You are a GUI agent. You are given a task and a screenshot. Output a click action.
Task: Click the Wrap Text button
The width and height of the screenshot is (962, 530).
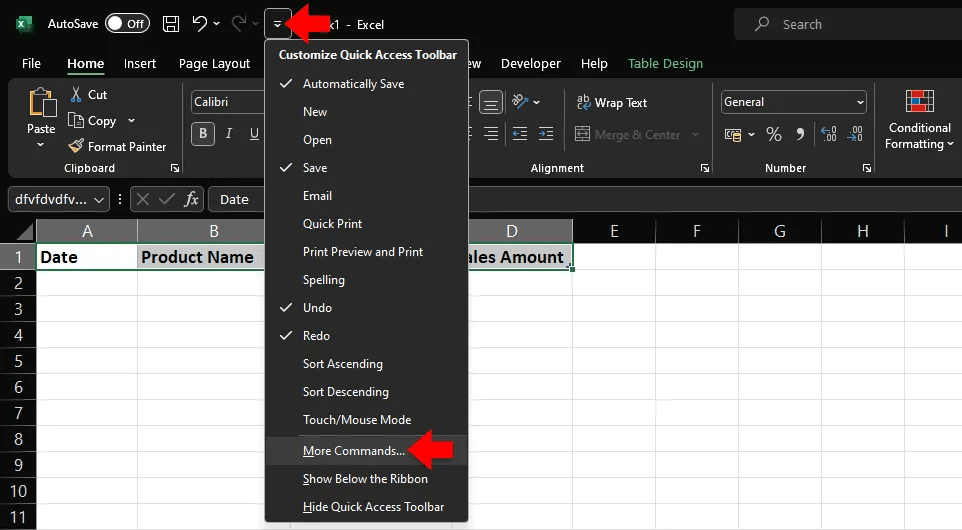click(612, 102)
